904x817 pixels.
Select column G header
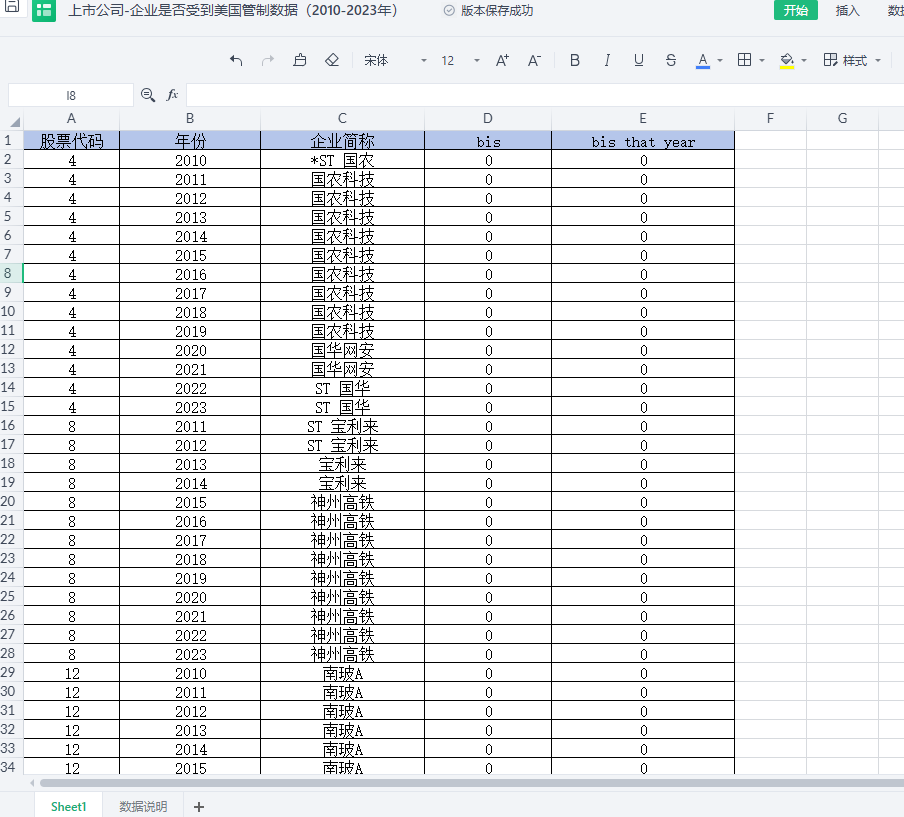coord(842,118)
